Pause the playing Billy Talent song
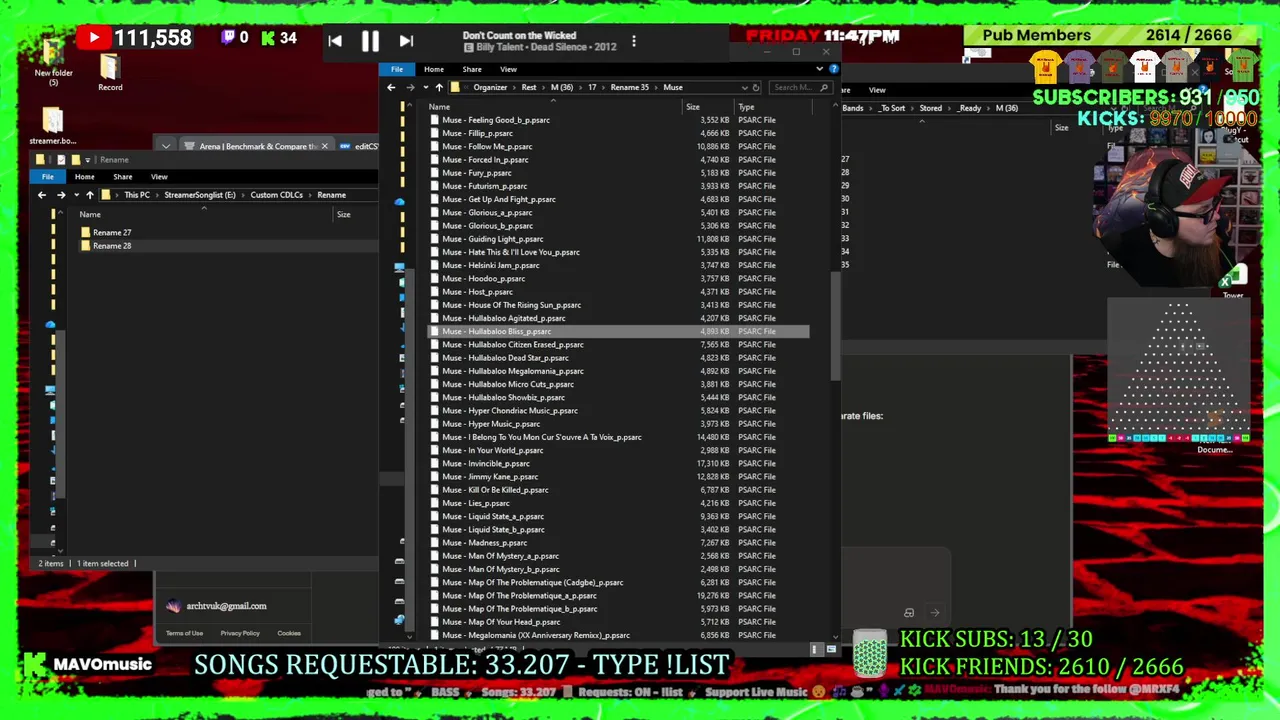This screenshot has width=1280, height=720. 370,41
